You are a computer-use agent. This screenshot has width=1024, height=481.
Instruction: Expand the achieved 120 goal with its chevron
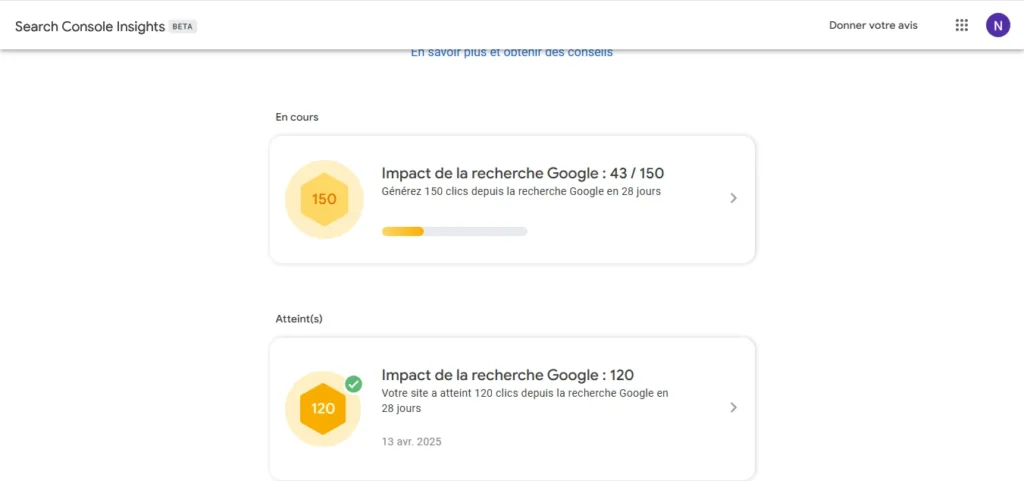(x=733, y=407)
